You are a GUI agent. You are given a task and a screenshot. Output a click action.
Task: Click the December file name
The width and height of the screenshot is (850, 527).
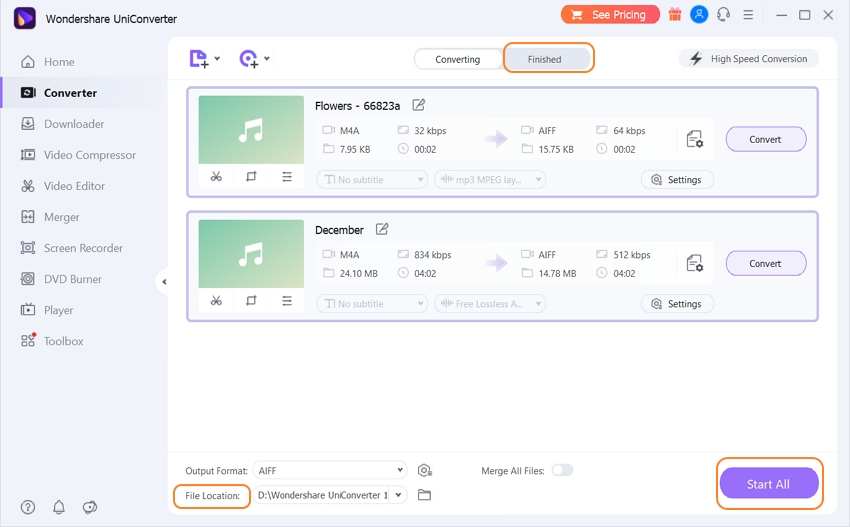(x=339, y=230)
